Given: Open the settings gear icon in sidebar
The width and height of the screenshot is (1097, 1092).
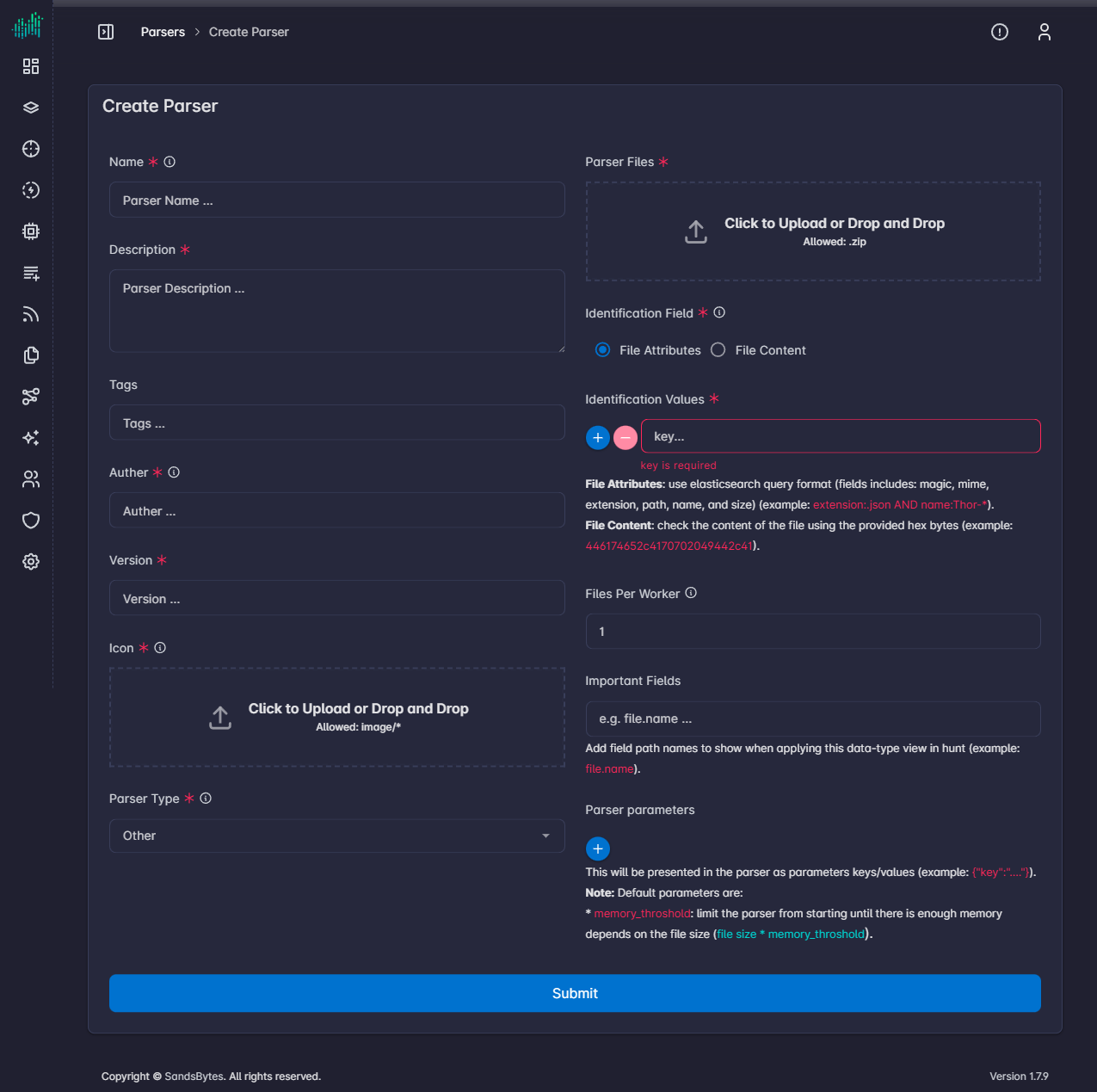Looking at the screenshot, I should pyautogui.click(x=31, y=562).
